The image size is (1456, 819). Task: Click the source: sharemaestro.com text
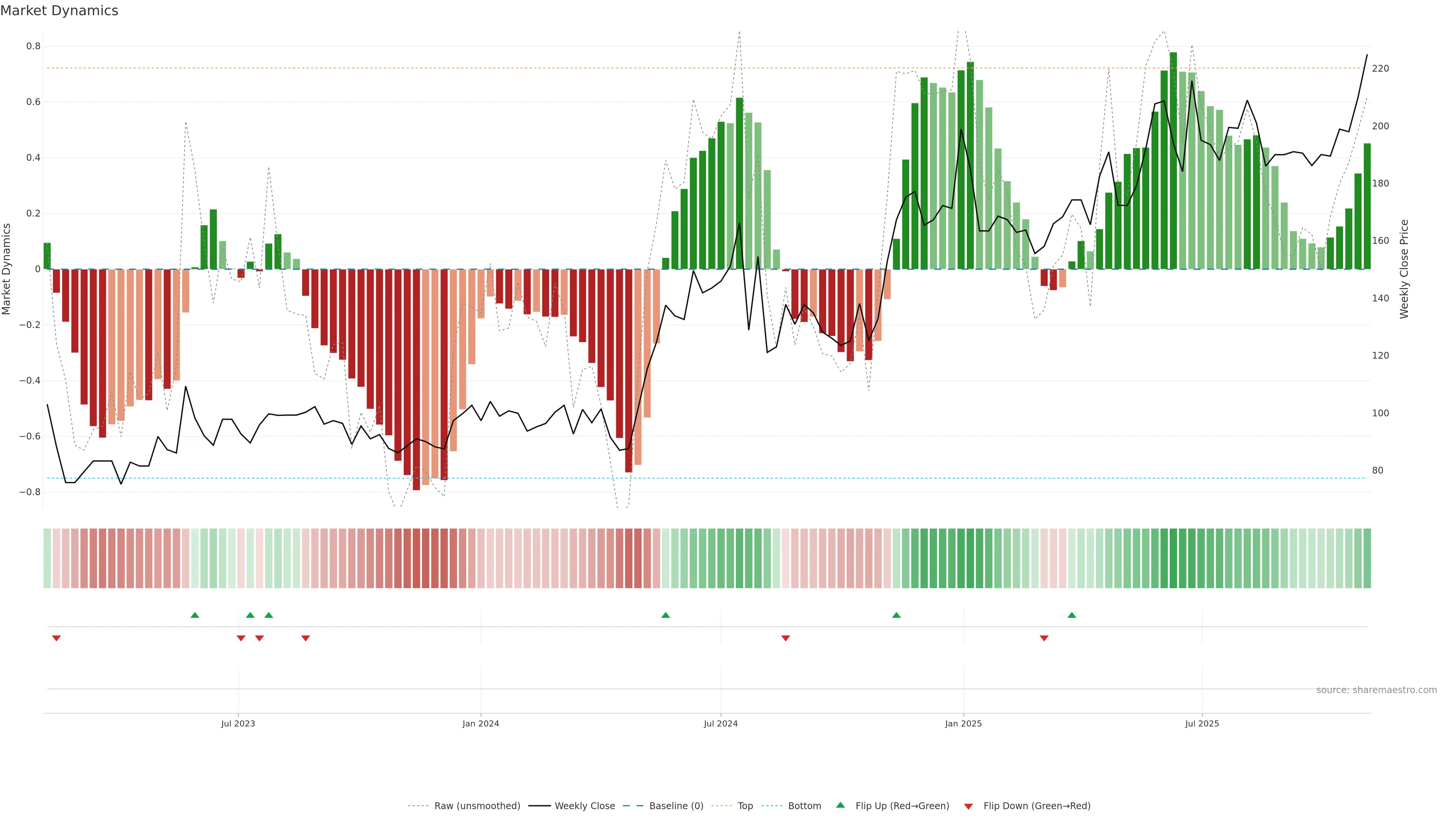pyautogui.click(x=1376, y=690)
